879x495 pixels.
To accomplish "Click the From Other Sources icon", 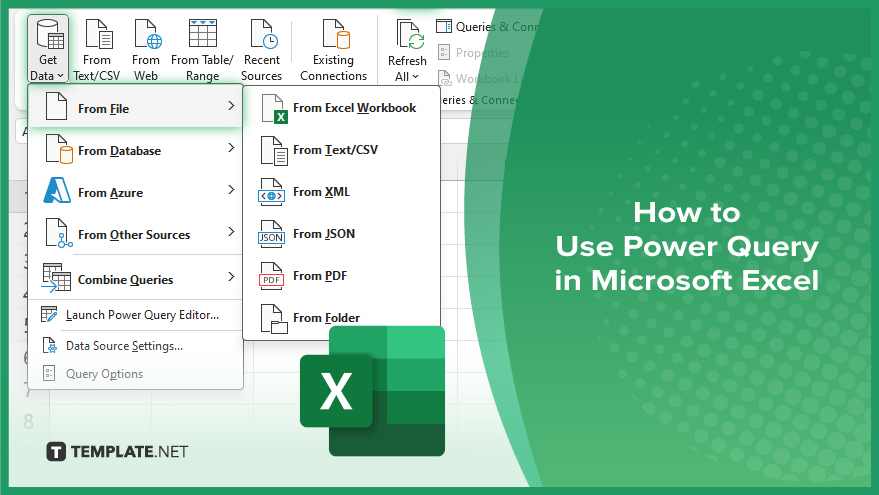I will [x=59, y=233].
